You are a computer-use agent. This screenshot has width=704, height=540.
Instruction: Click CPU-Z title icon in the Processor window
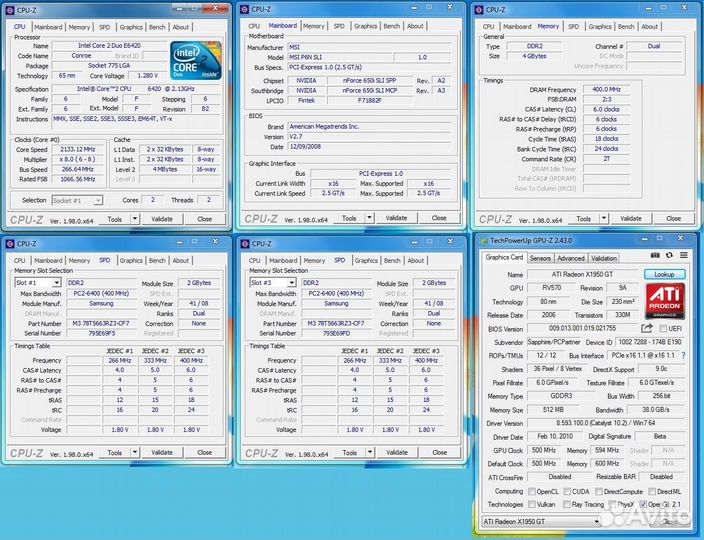click(10, 10)
